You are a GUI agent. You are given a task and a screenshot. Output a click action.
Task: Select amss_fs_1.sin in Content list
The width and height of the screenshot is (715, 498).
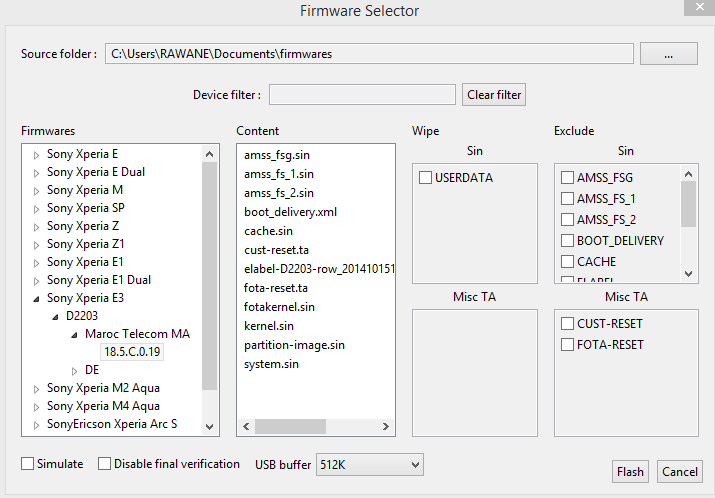[279, 174]
